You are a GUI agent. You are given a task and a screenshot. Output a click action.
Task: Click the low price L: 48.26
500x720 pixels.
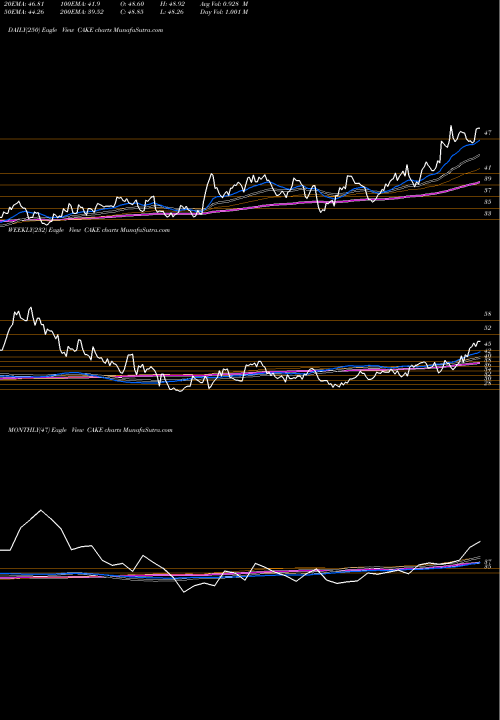coord(172,12)
